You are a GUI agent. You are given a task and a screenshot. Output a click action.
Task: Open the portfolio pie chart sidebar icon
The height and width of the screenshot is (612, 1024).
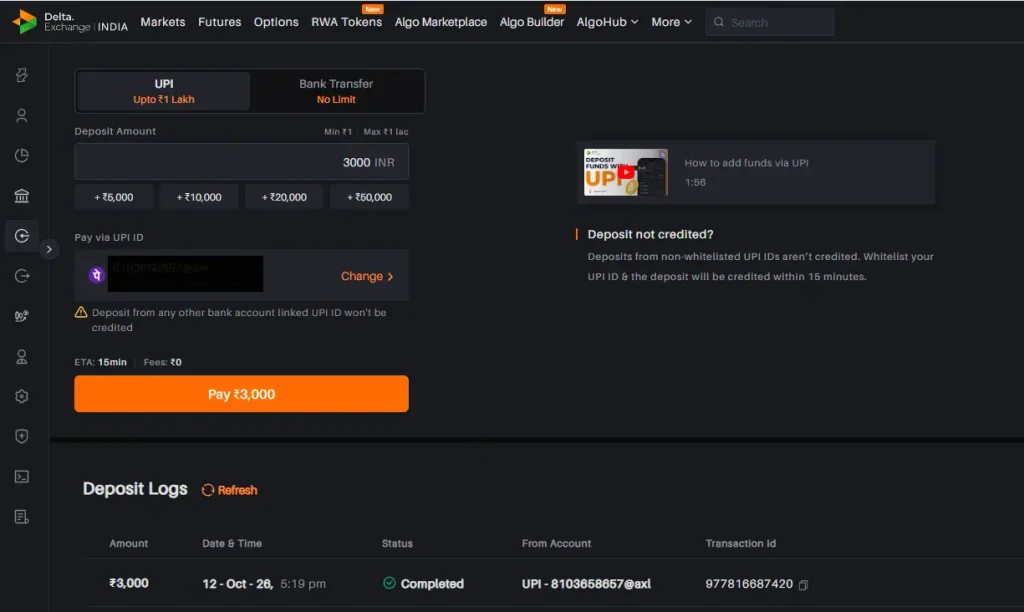pyautogui.click(x=22, y=155)
